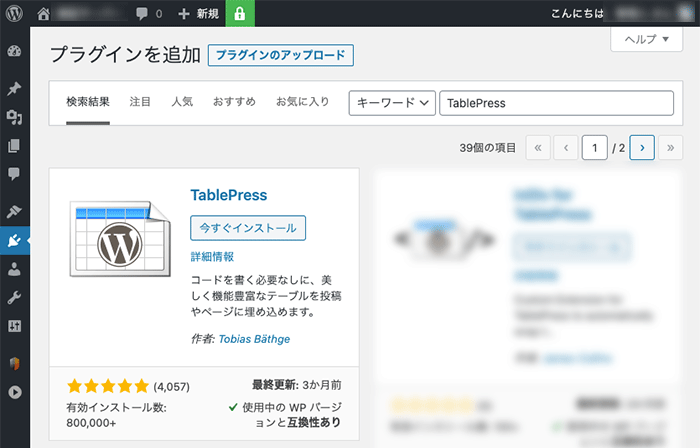Viewport: 700px width, 448px height.
Task: Switch to the お気に入り tab
Action: click(x=302, y=102)
